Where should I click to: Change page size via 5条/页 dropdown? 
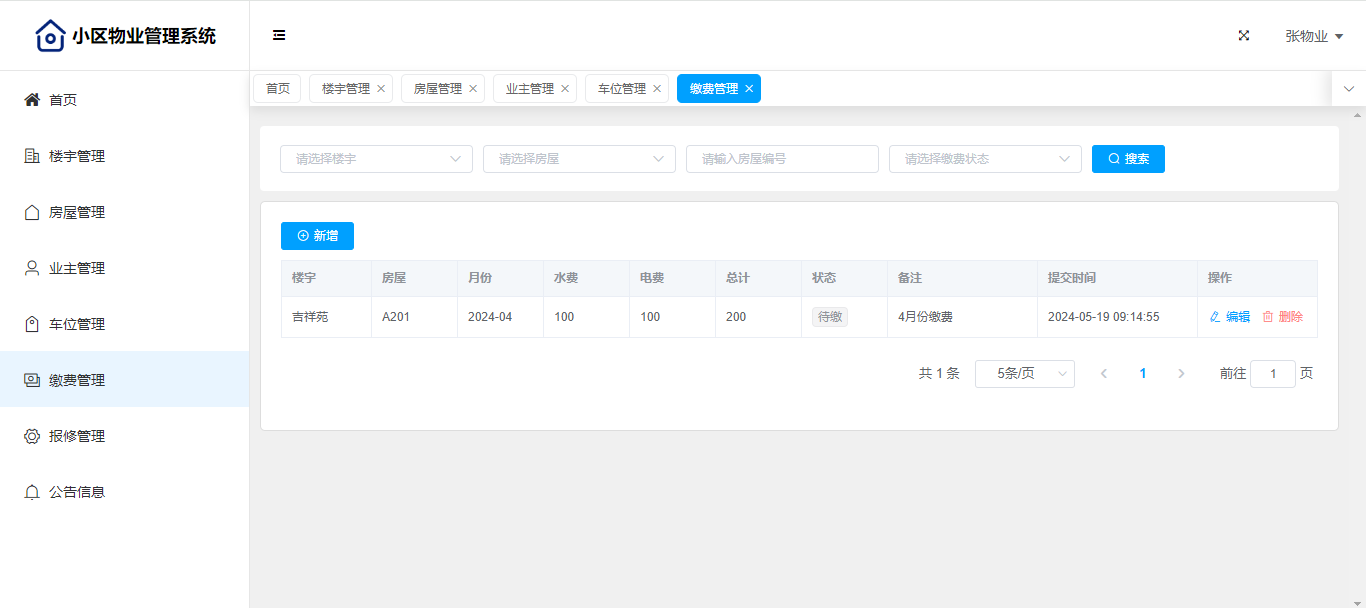tap(1024, 374)
